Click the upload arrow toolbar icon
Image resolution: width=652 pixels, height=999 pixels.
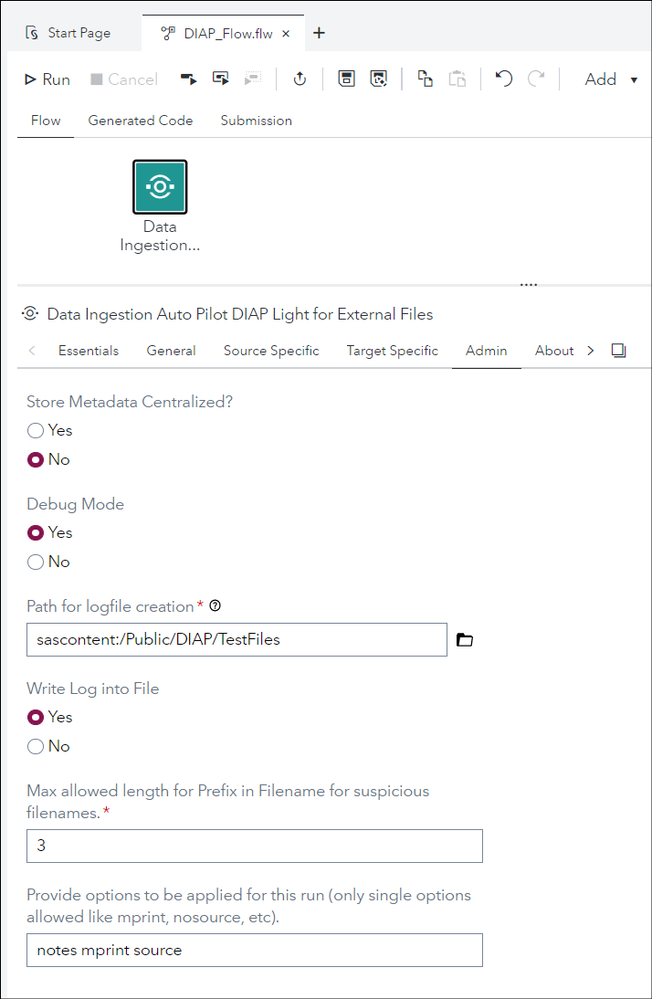point(299,79)
